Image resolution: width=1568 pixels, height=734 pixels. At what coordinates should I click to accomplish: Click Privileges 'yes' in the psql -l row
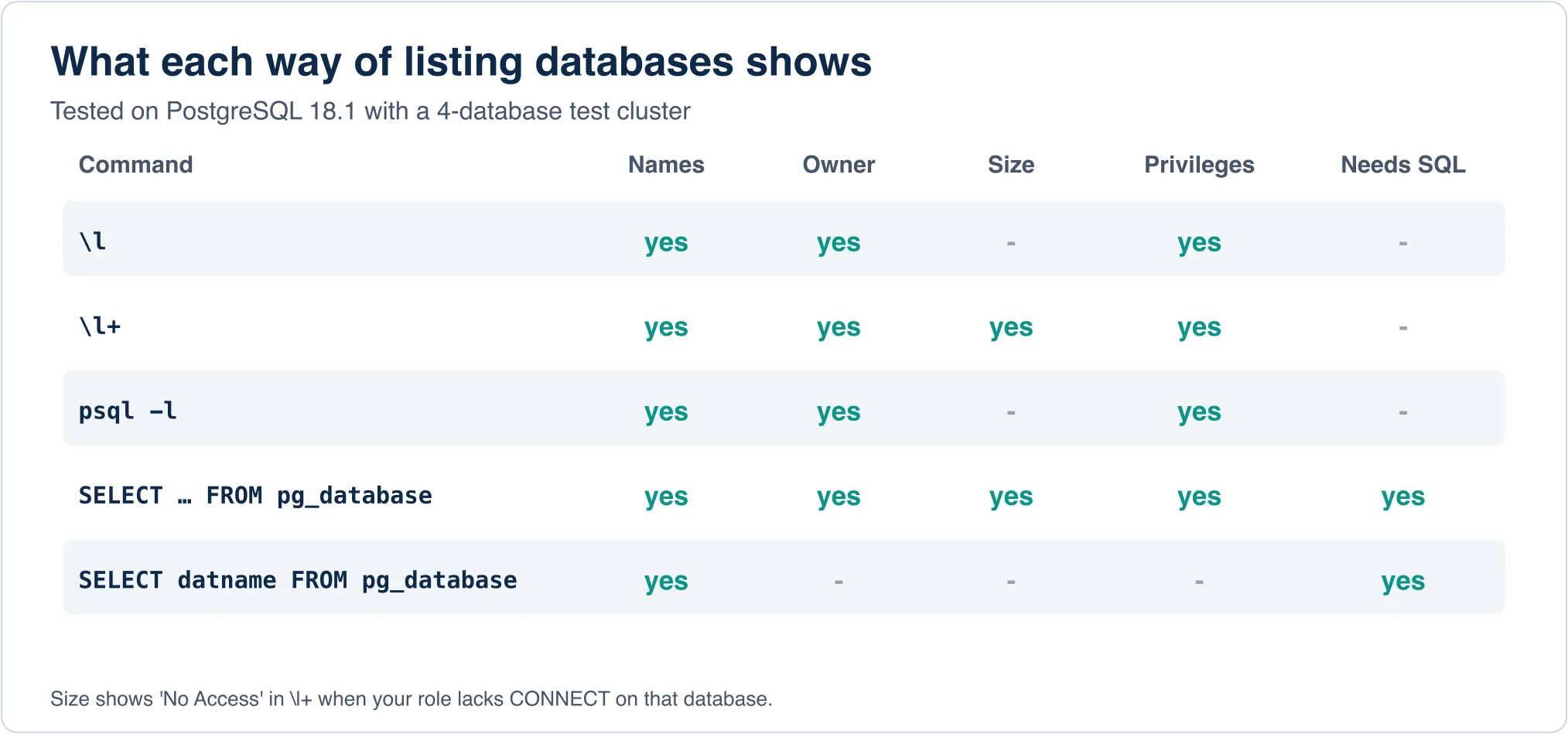(x=1199, y=412)
